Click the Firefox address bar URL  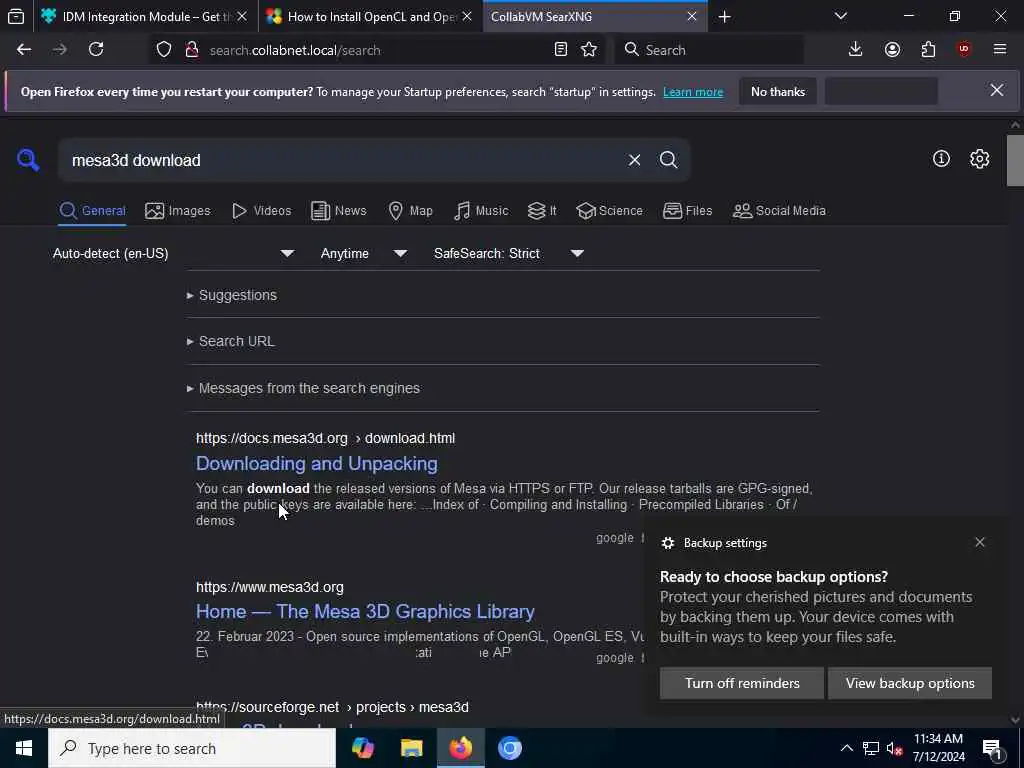click(x=379, y=50)
